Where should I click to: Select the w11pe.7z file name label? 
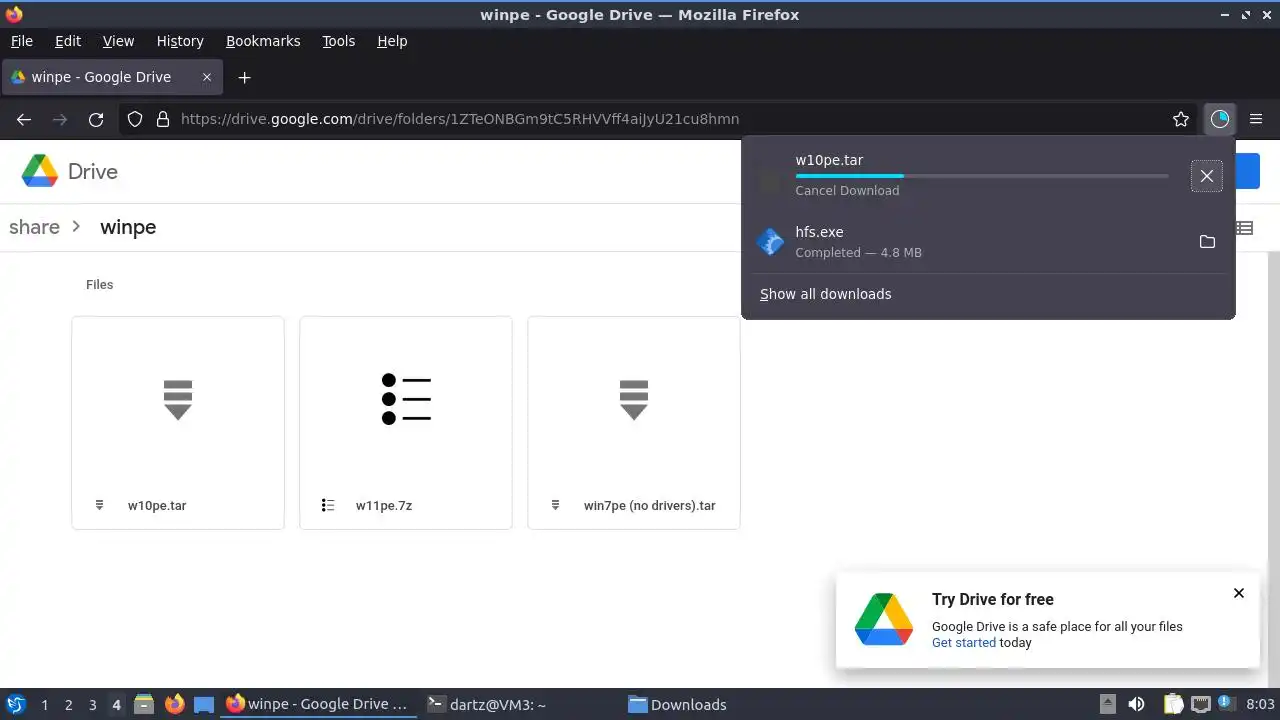click(x=384, y=505)
